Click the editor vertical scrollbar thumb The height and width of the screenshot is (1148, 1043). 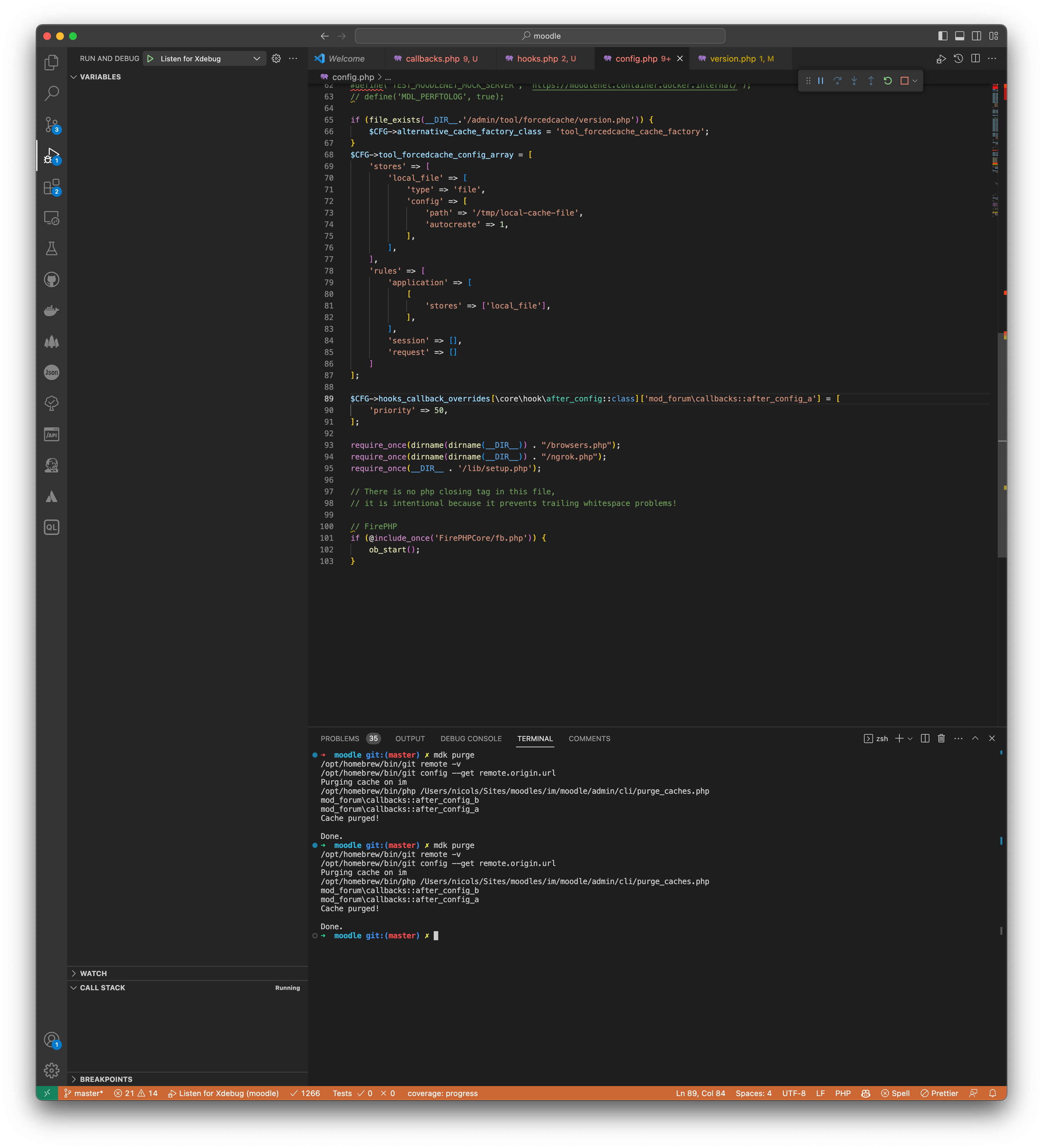(x=1003, y=445)
